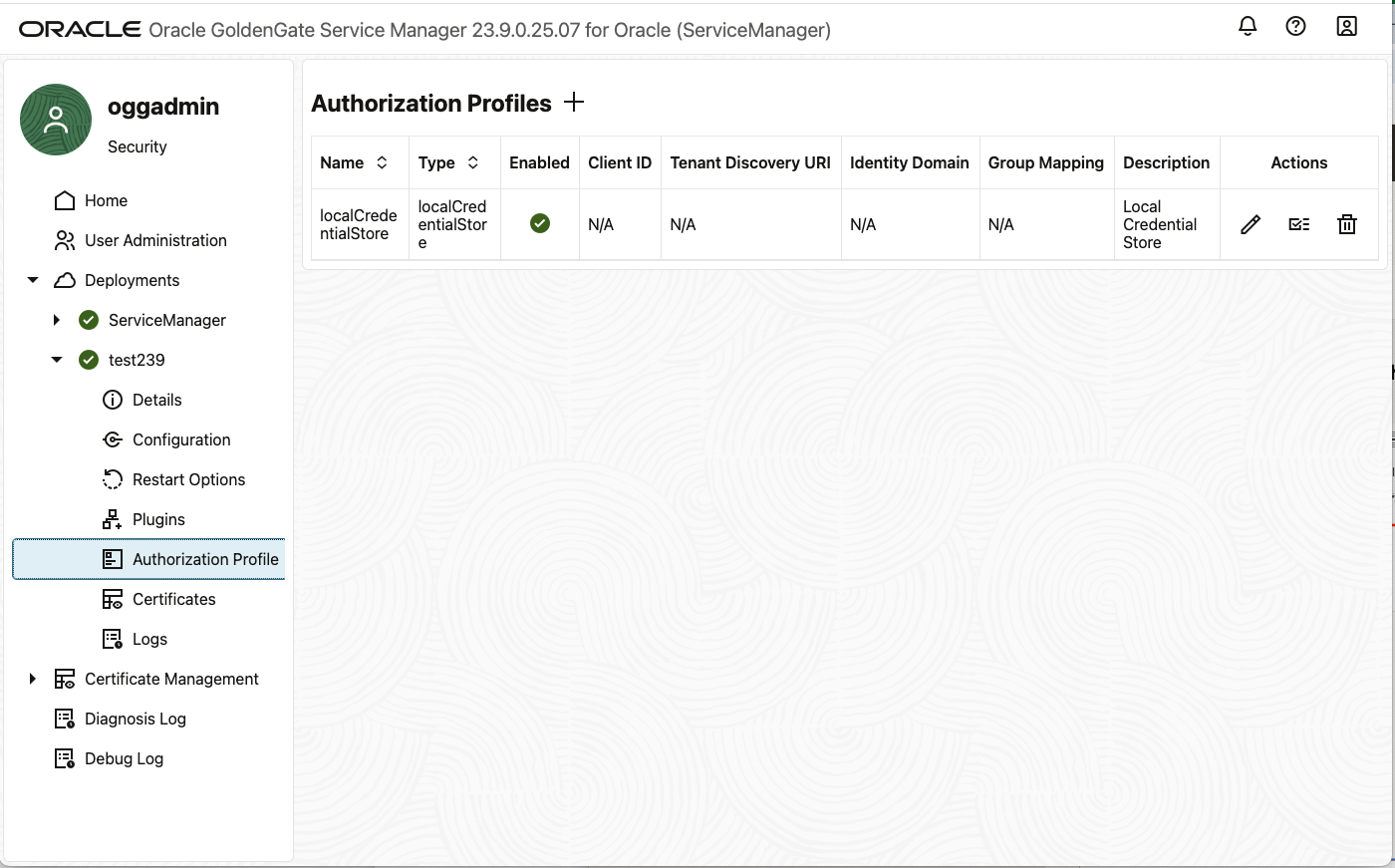Add a new Authorization Profile with the plus button
Screen dimensions: 1395x868
tap(574, 102)
